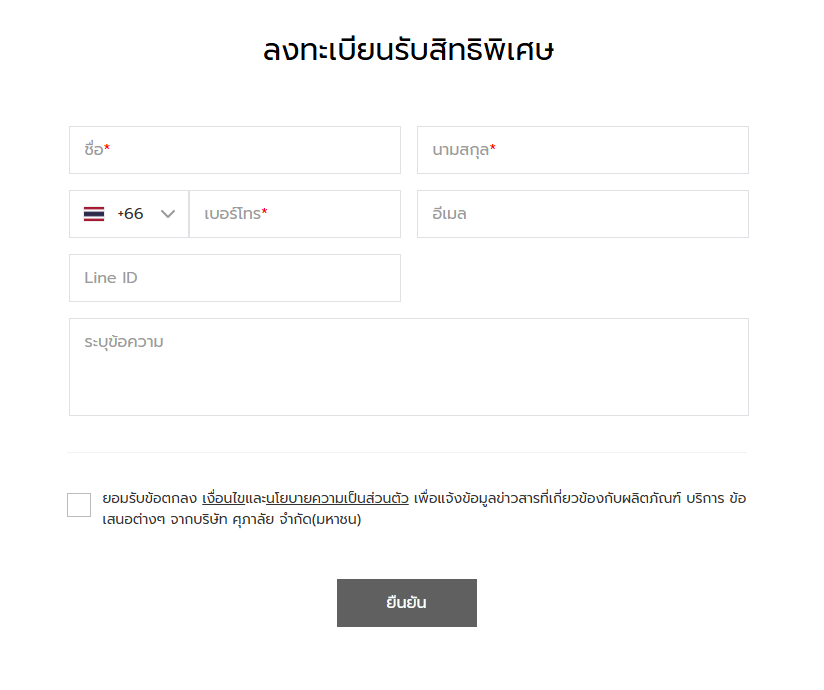Click the red asterisk beside ชื่อ
The width and height of the screenshot is (824, 690).
click(x=107, y=149)
